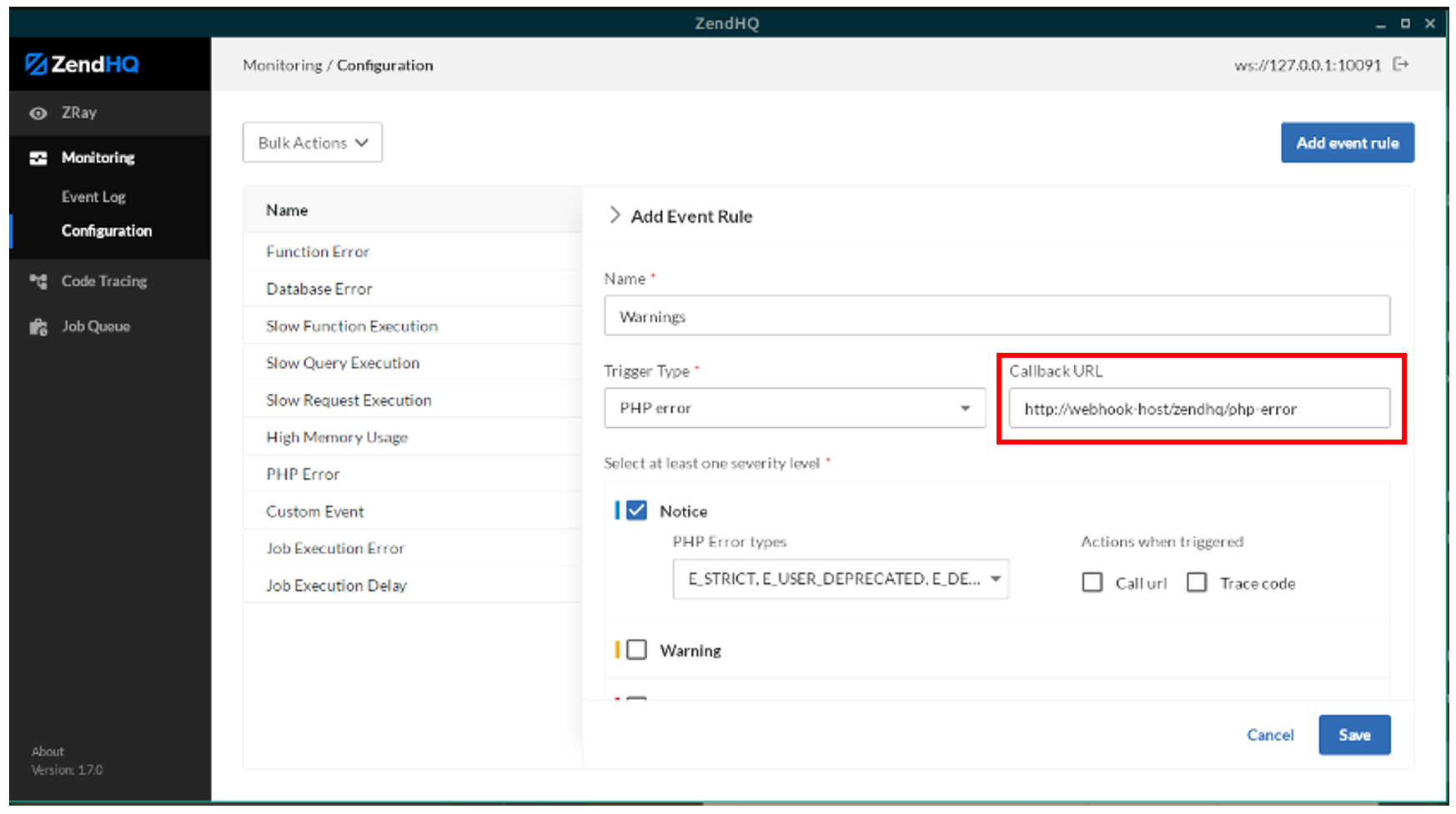The width and height of the screenshot is (1456, 814).
Task: Click About in the sidebar footer
Action: point(48,751)
